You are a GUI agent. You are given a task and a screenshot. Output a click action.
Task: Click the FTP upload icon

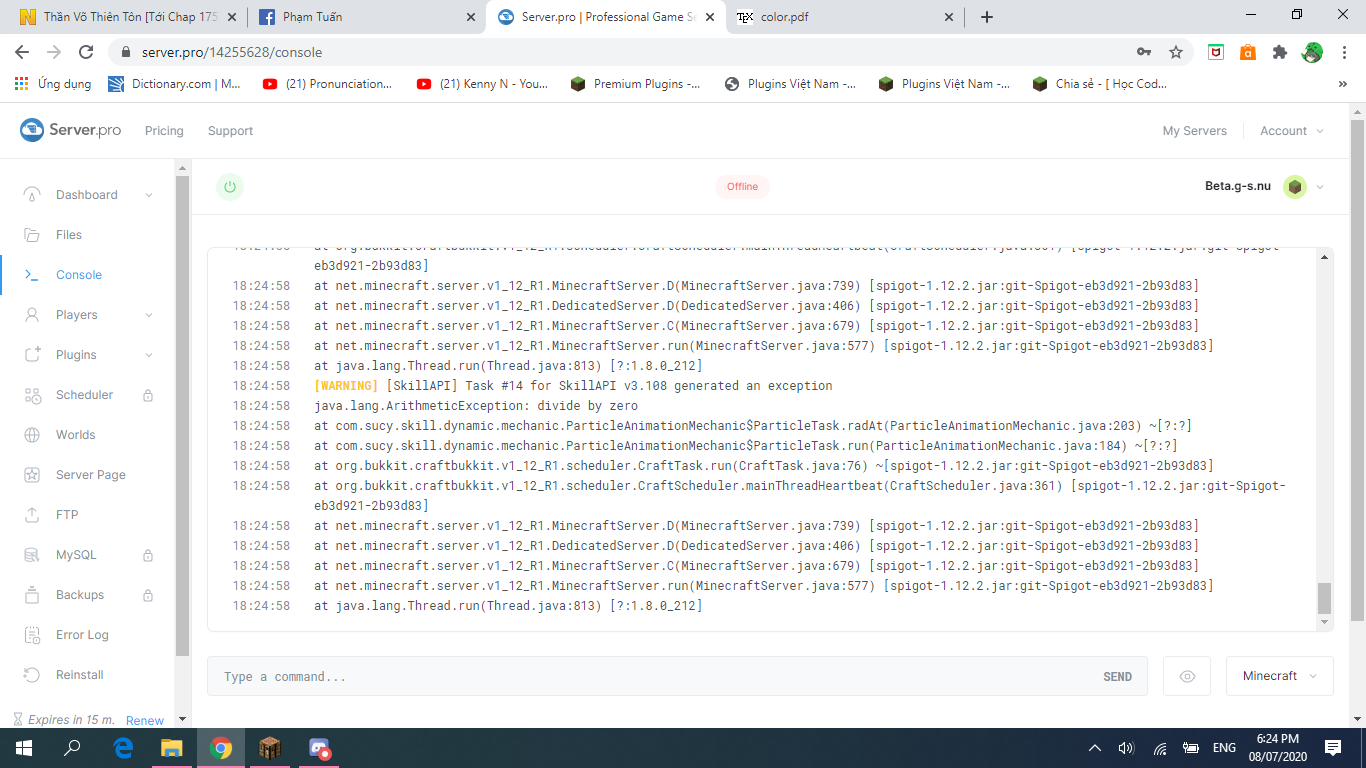pos(32,515)
